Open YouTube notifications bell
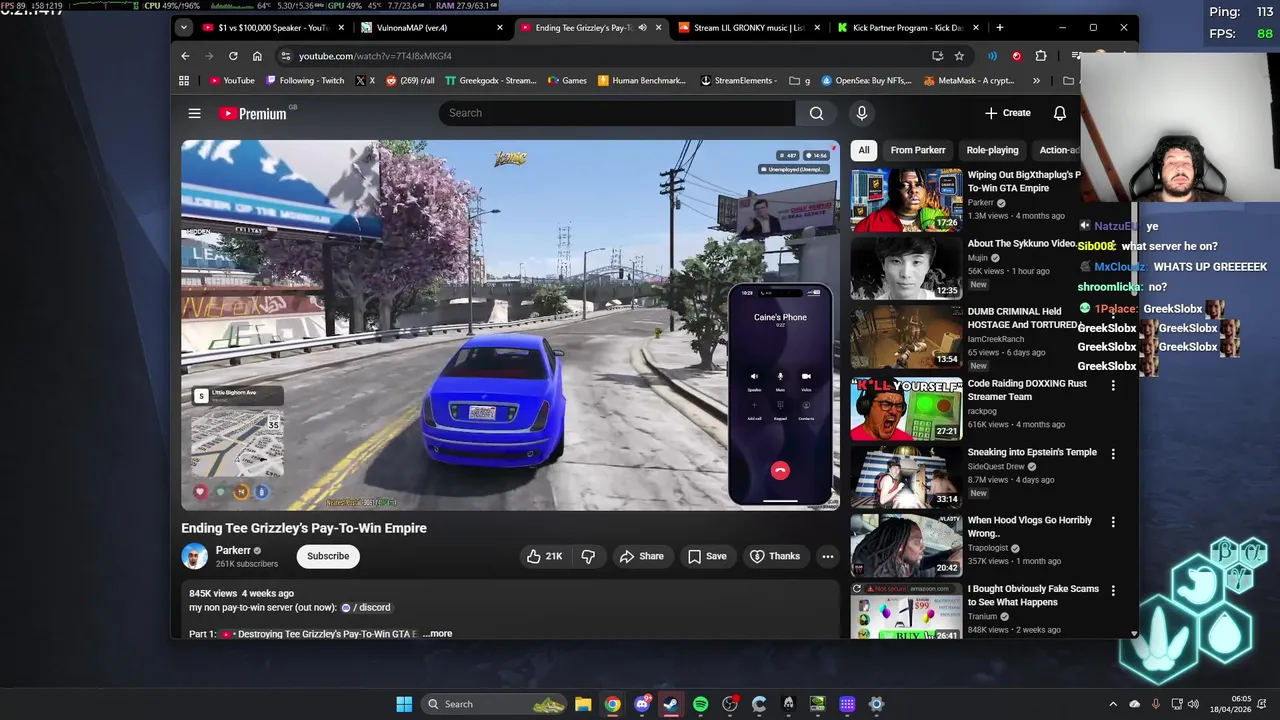1280x720 pixels. 1060,113
